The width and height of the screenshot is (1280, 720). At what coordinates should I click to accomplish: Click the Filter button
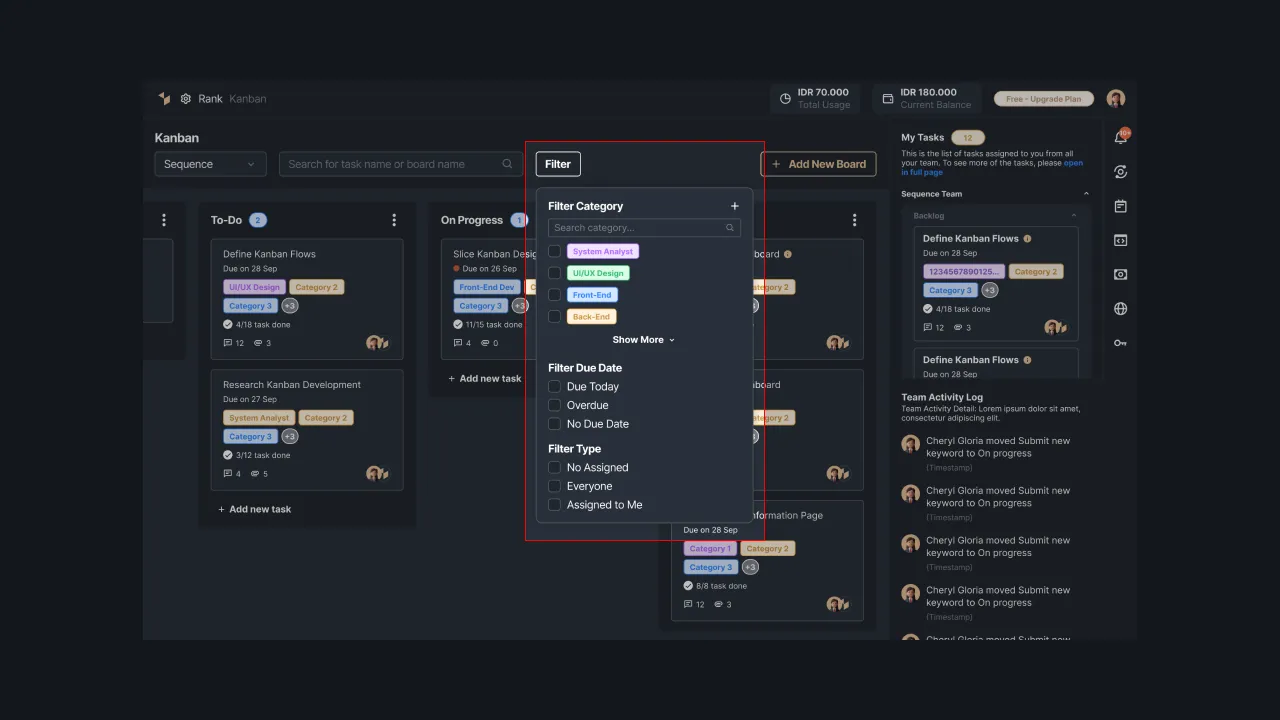tap(558, 164)
